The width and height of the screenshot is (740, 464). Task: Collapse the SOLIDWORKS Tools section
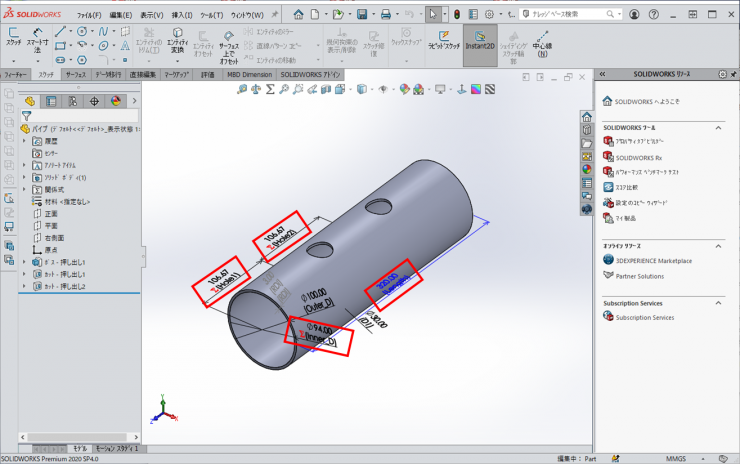(x=718, y=128)
